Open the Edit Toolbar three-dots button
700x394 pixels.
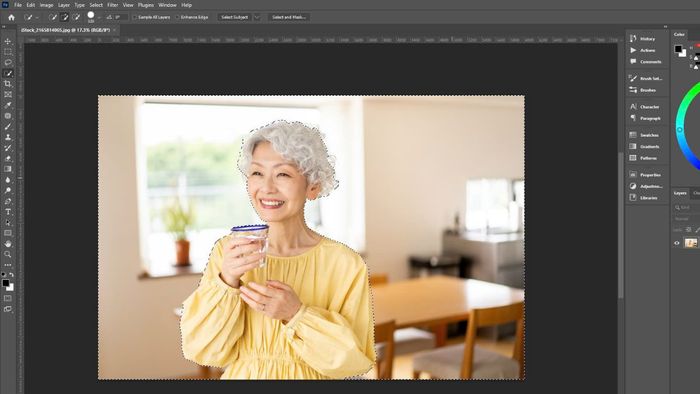8,265
